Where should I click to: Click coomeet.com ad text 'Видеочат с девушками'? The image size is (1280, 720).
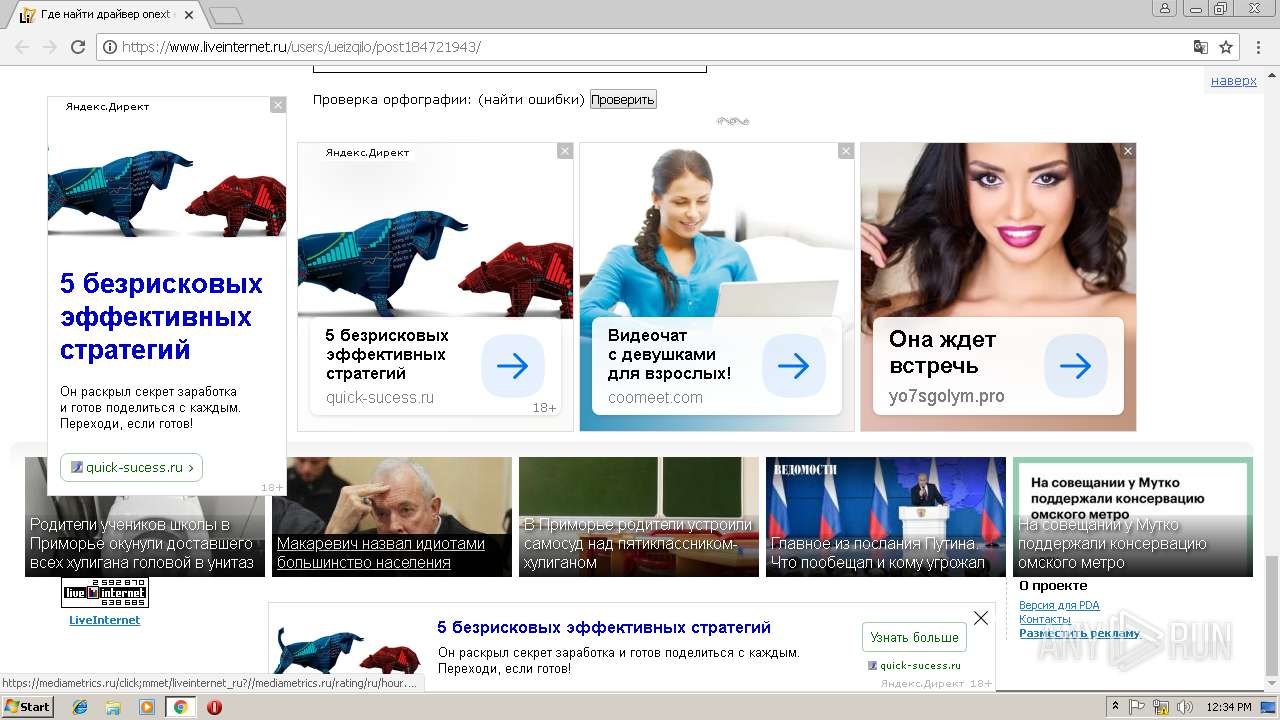click(669, 355)
